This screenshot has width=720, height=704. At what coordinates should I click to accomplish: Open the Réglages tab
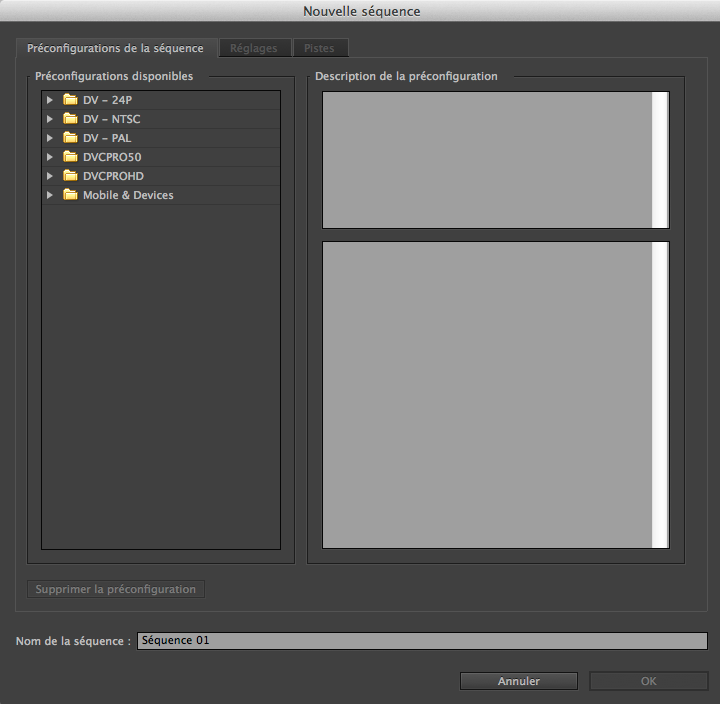pyautogui.click(x=254, y=48)
